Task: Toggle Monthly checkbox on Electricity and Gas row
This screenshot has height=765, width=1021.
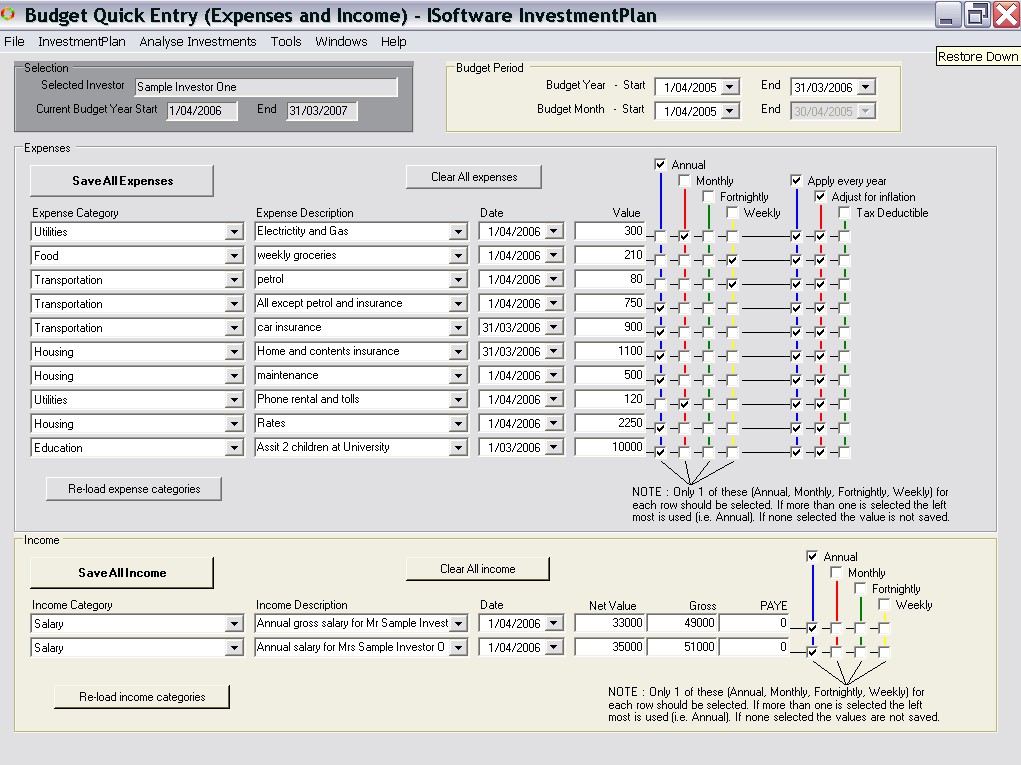Action: (684, 236)
